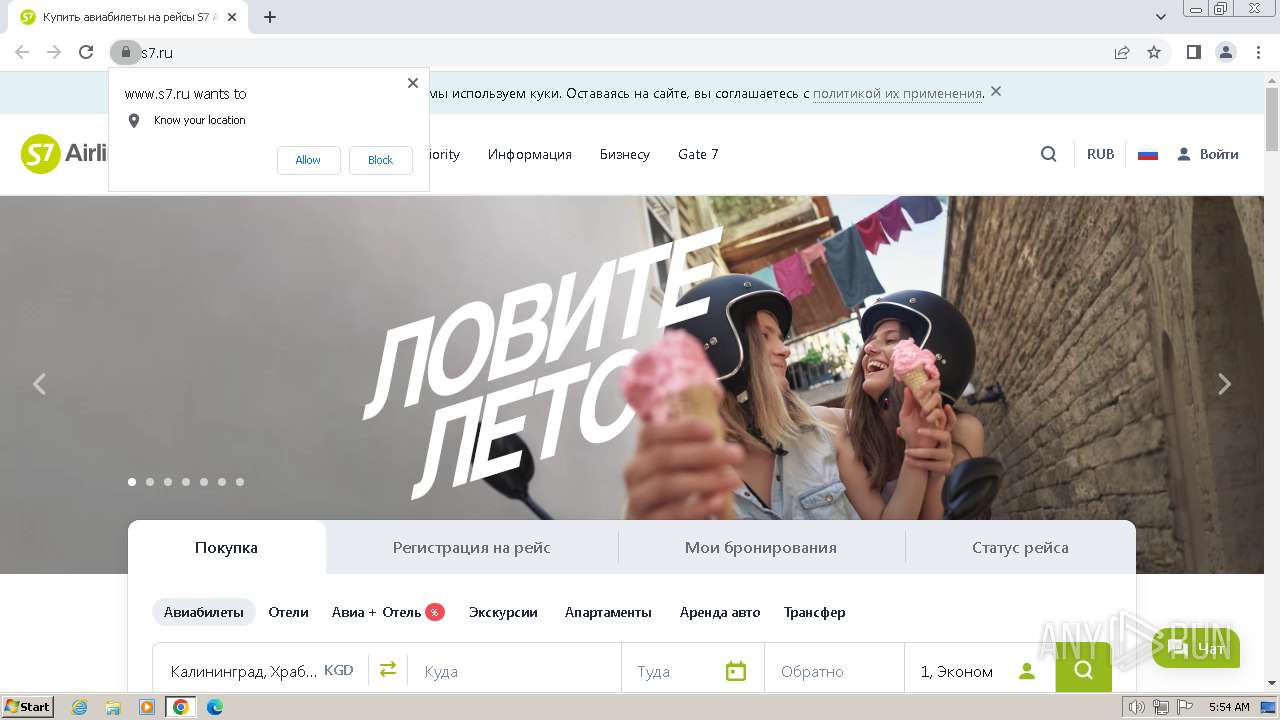Select the Трансфер option

[x=814, y=612]
